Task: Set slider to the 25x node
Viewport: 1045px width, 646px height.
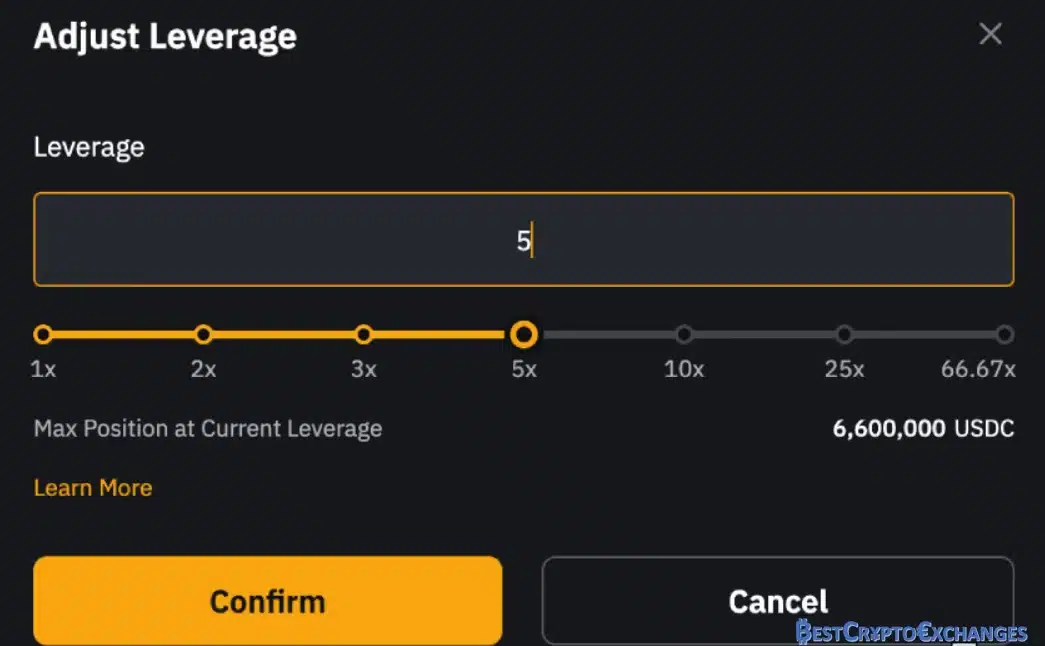Action: tap(844, 334)
